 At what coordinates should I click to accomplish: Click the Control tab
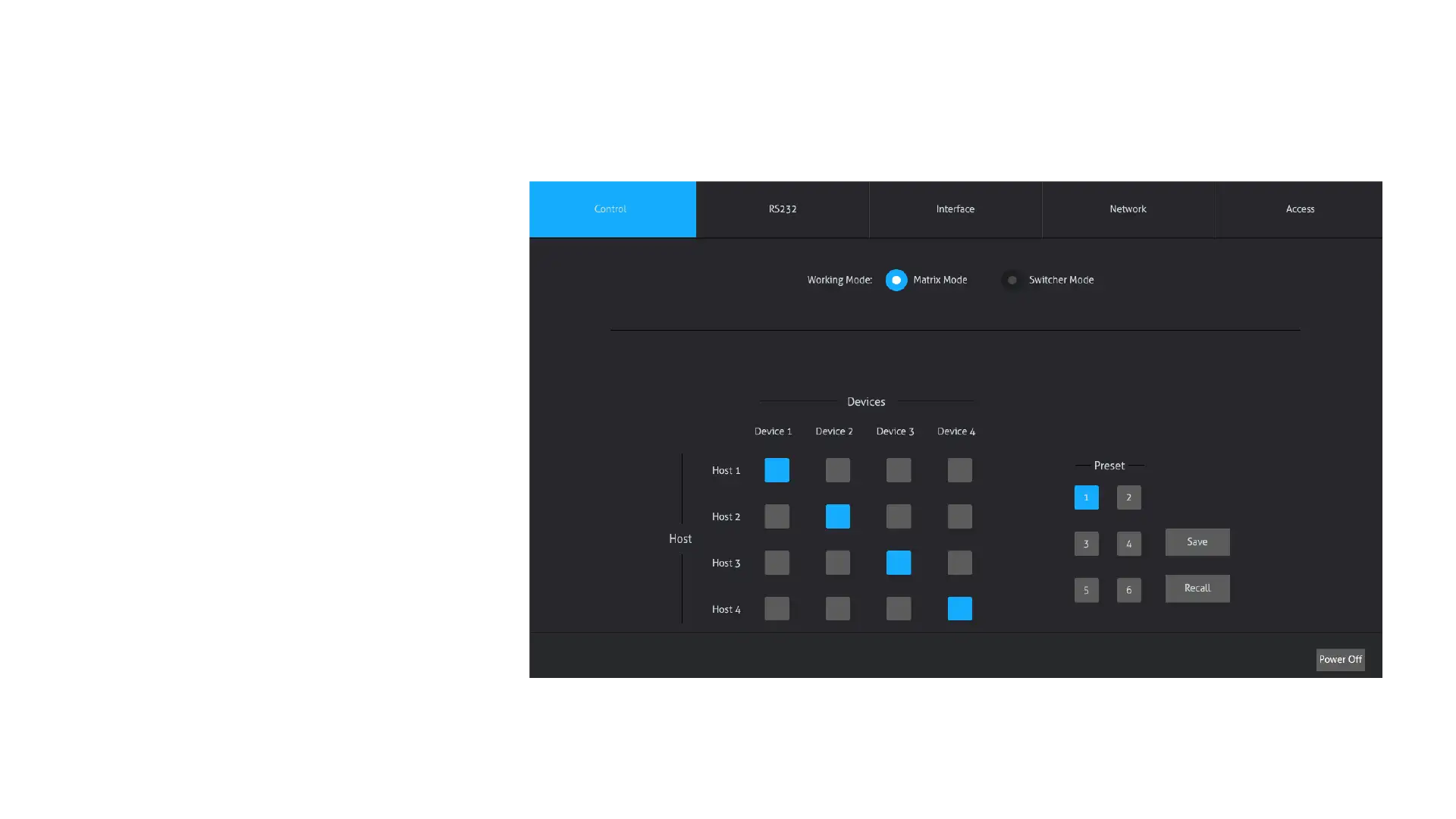click(611, 209)
